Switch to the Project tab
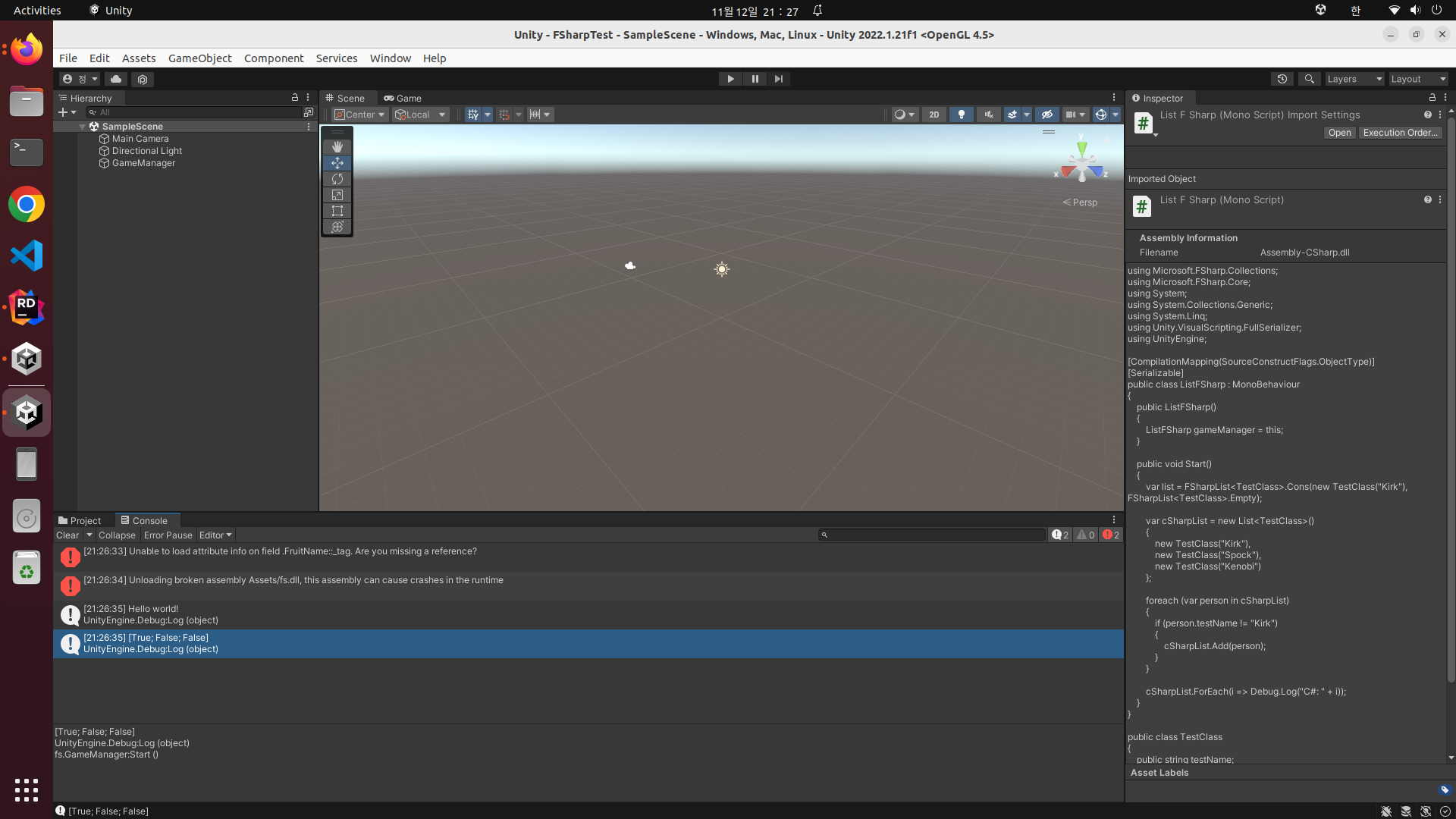Image resolution: width=1456 pixels, height=819 pixels. tap(80, 520)
